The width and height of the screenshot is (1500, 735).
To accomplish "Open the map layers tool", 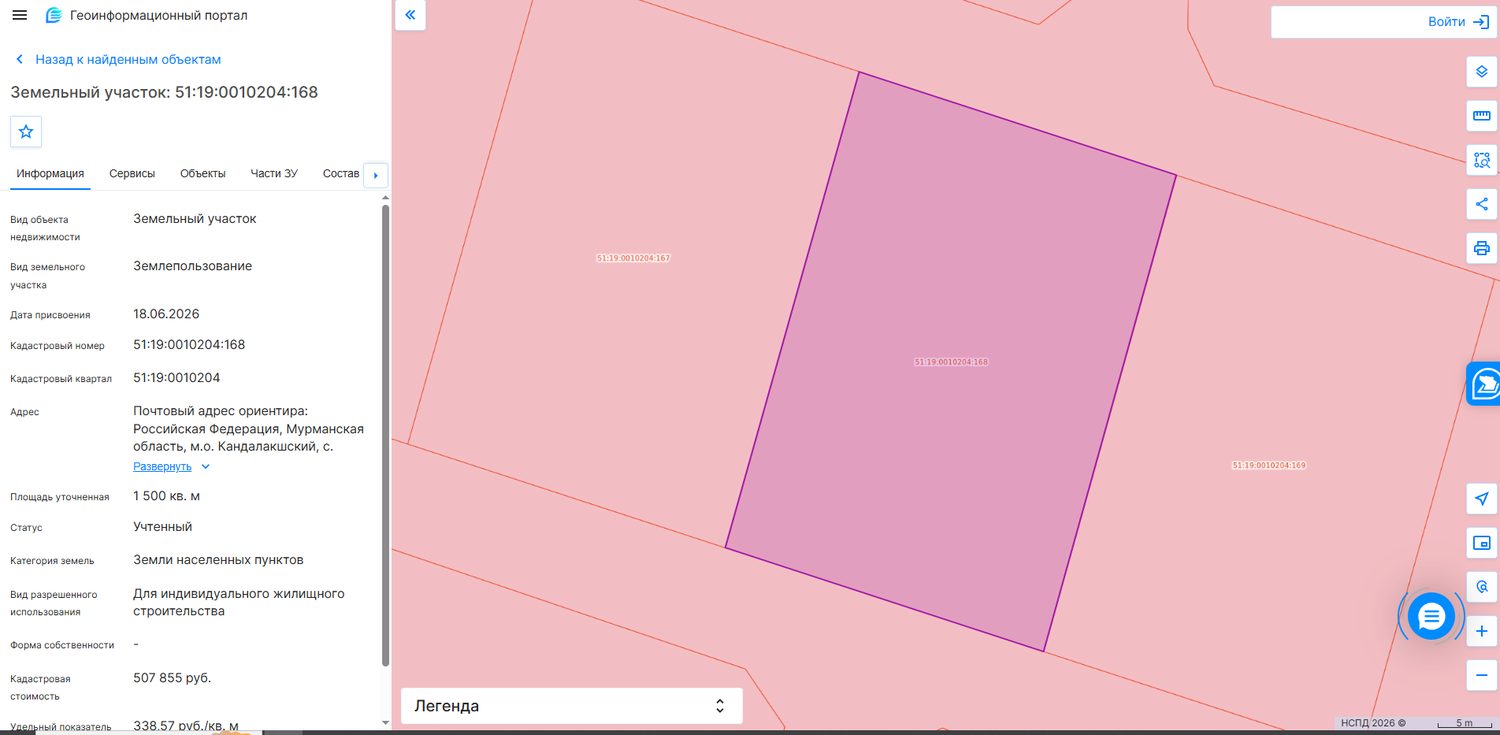I will tap(1482, 72).
